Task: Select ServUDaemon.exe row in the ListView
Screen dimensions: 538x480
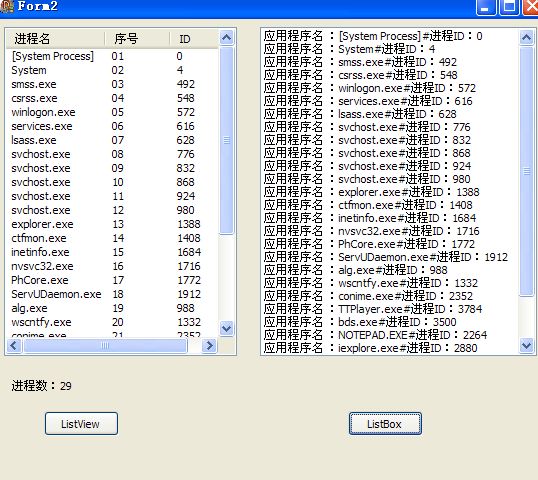Action: click(112, 294)
